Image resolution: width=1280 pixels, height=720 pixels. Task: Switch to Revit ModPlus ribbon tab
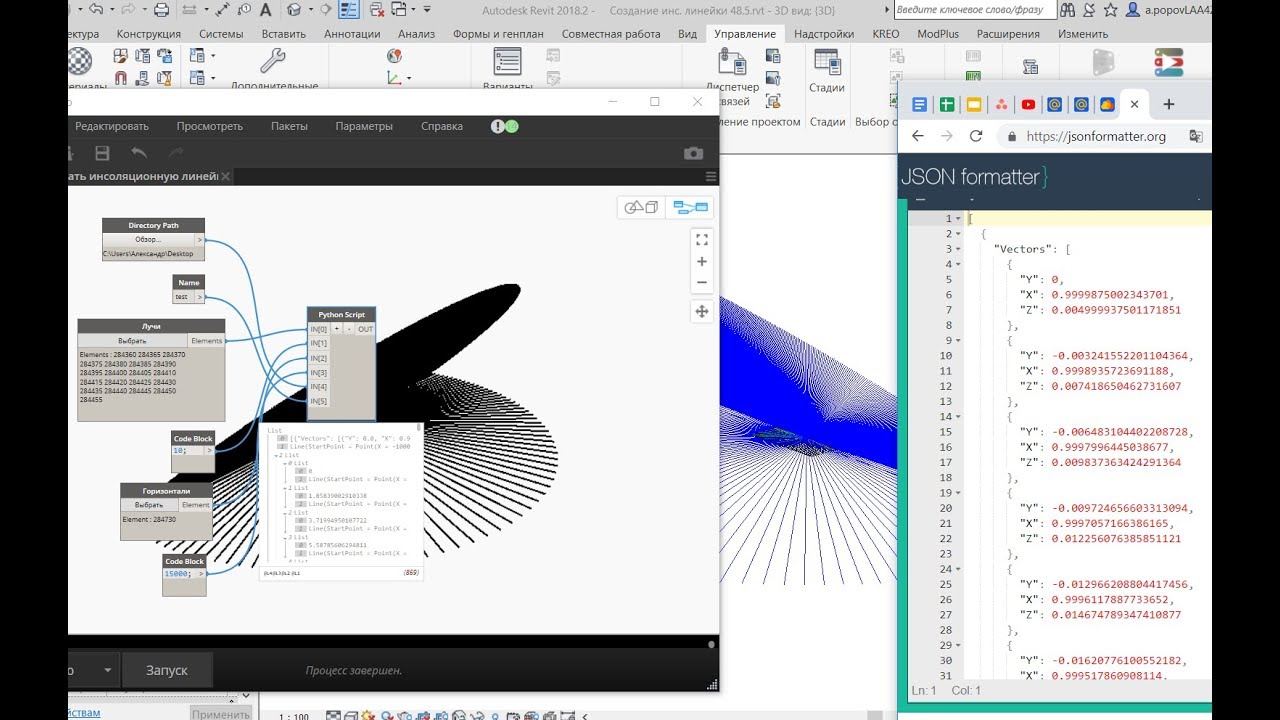click(x=937, y=33)
